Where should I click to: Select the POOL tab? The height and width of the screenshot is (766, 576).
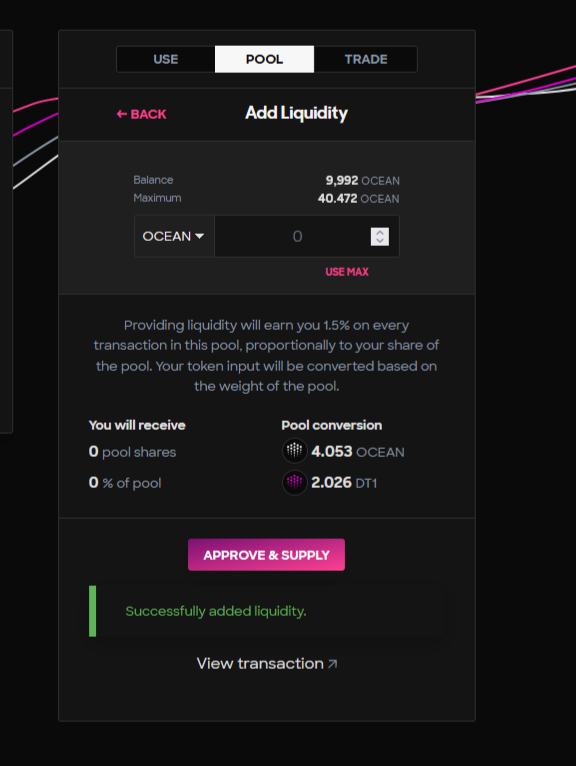pyautogui.click(x=264, y=59)
